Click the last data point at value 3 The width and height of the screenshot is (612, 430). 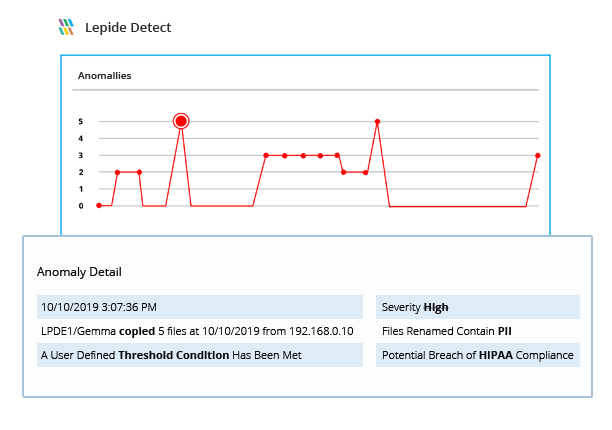click(x=537, y=156)
